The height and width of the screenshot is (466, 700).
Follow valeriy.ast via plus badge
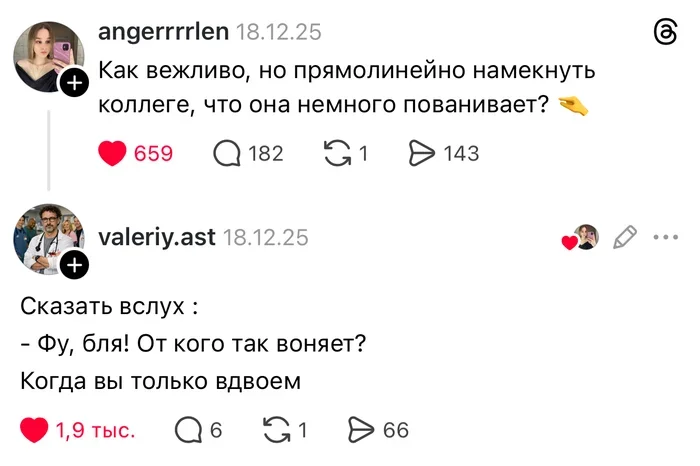(x=74, y=266)
